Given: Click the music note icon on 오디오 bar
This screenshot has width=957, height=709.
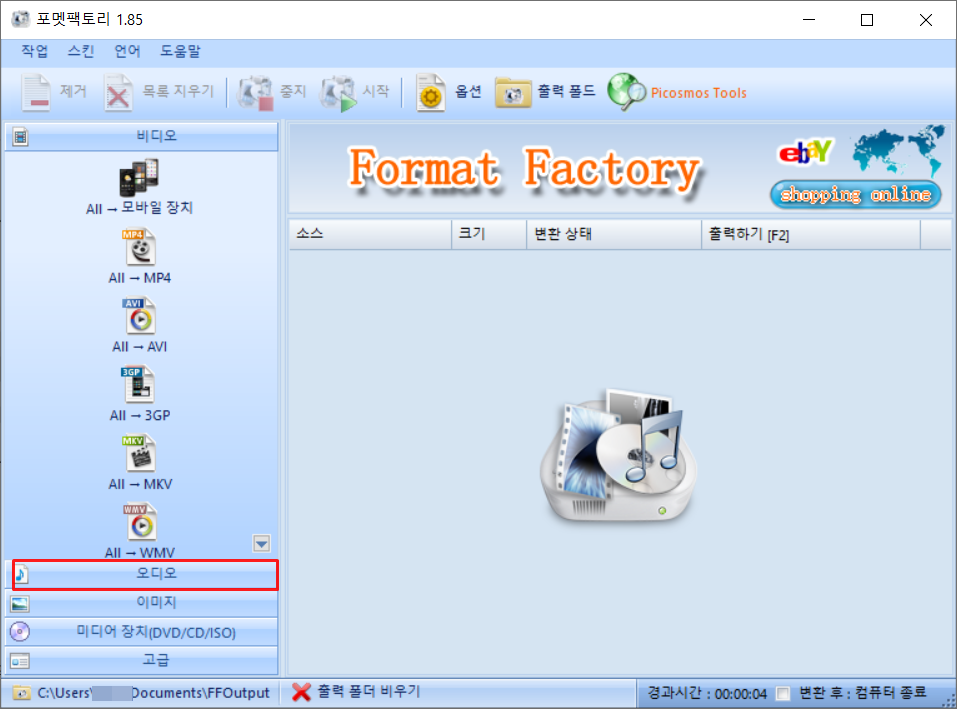Looking at the screenshot, I should [21, 574].
